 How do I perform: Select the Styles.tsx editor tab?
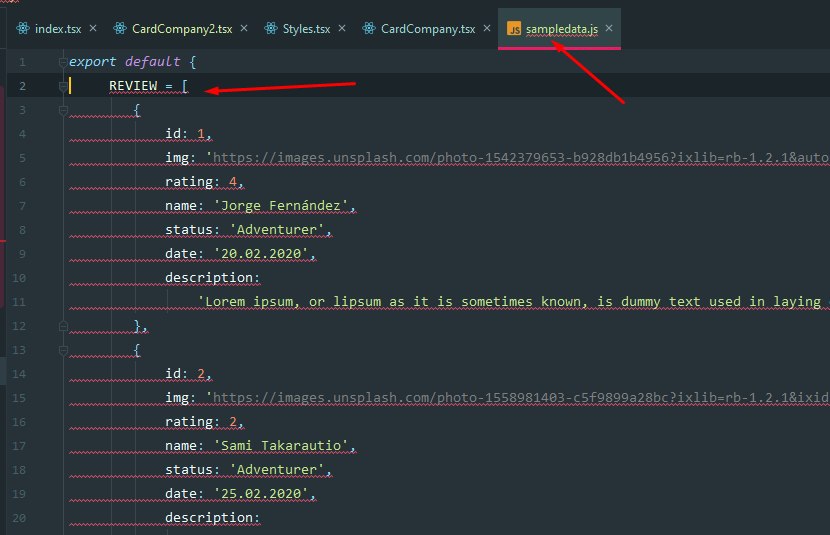[306, 29]
